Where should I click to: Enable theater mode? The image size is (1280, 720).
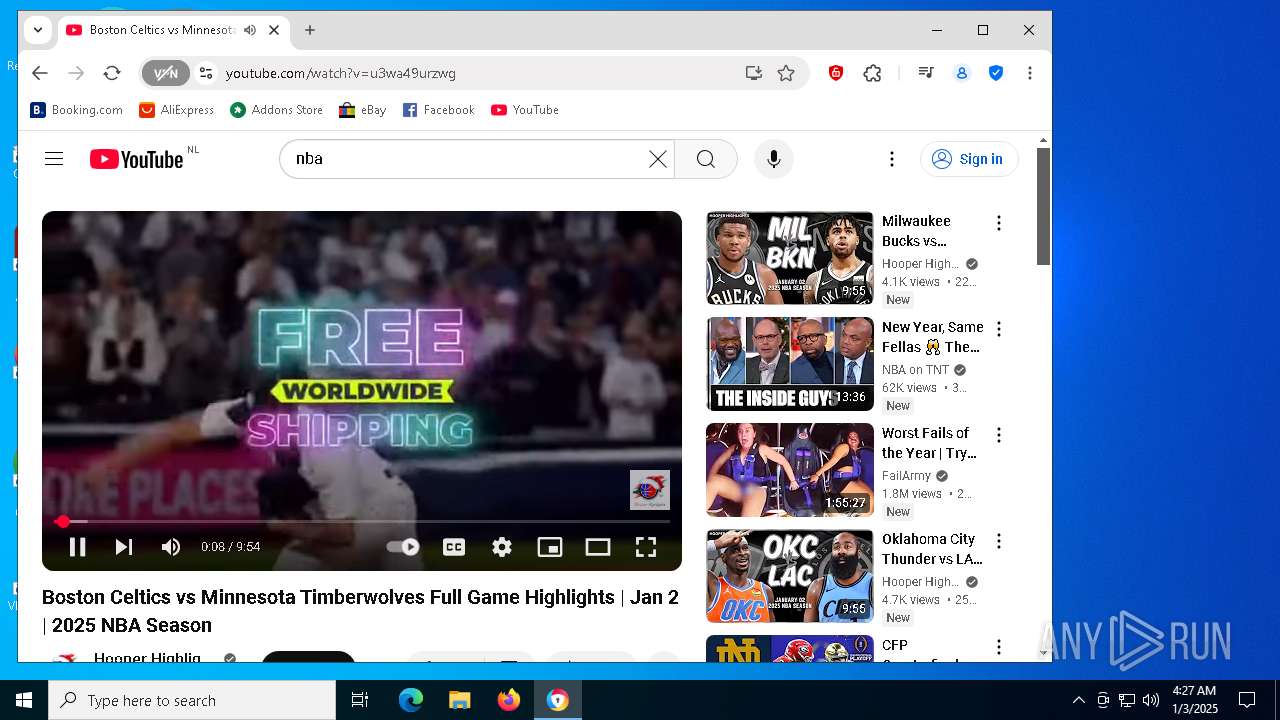(x=598, y=547)
